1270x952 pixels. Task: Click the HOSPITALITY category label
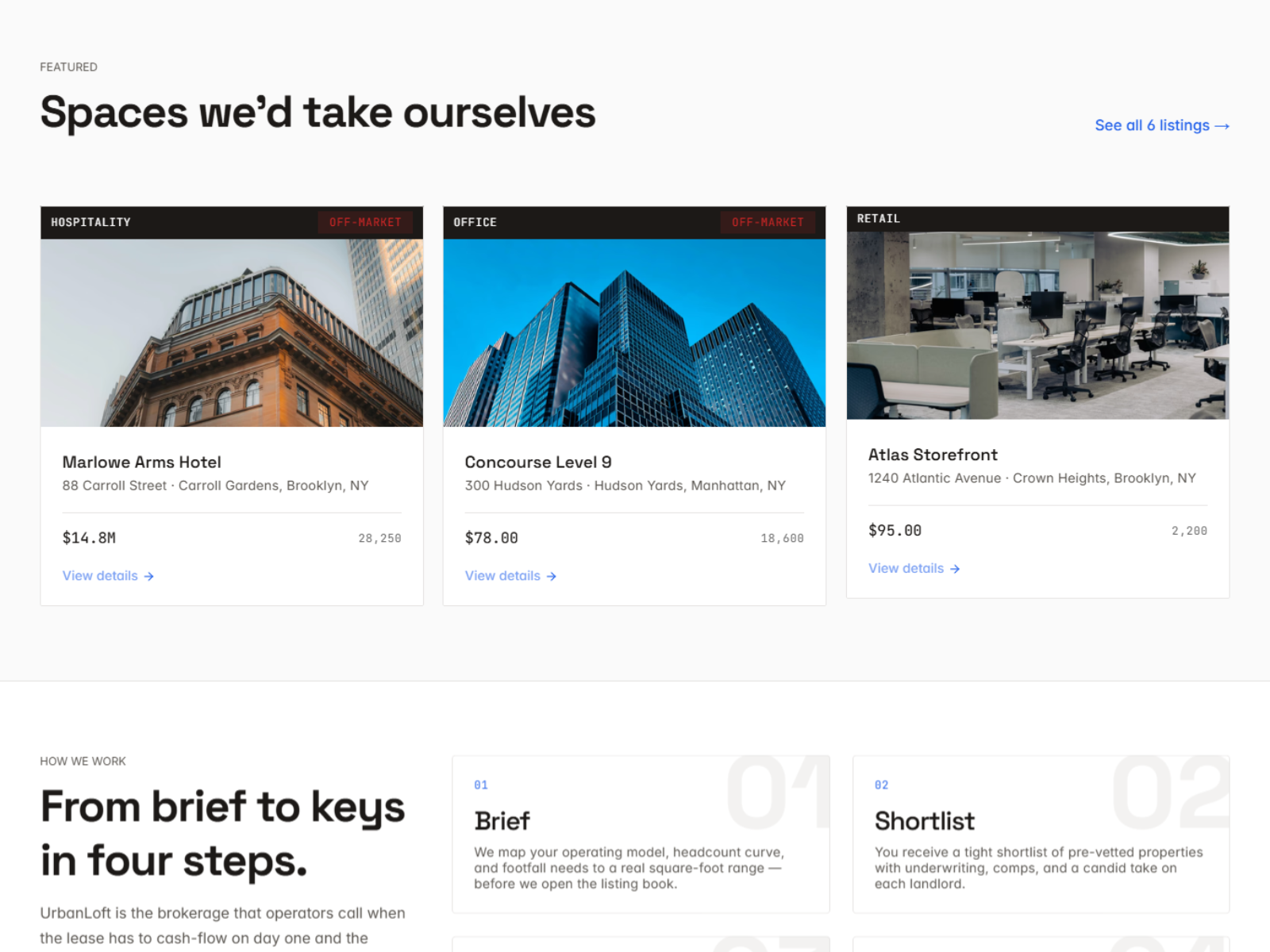click(x=90, y=222)
